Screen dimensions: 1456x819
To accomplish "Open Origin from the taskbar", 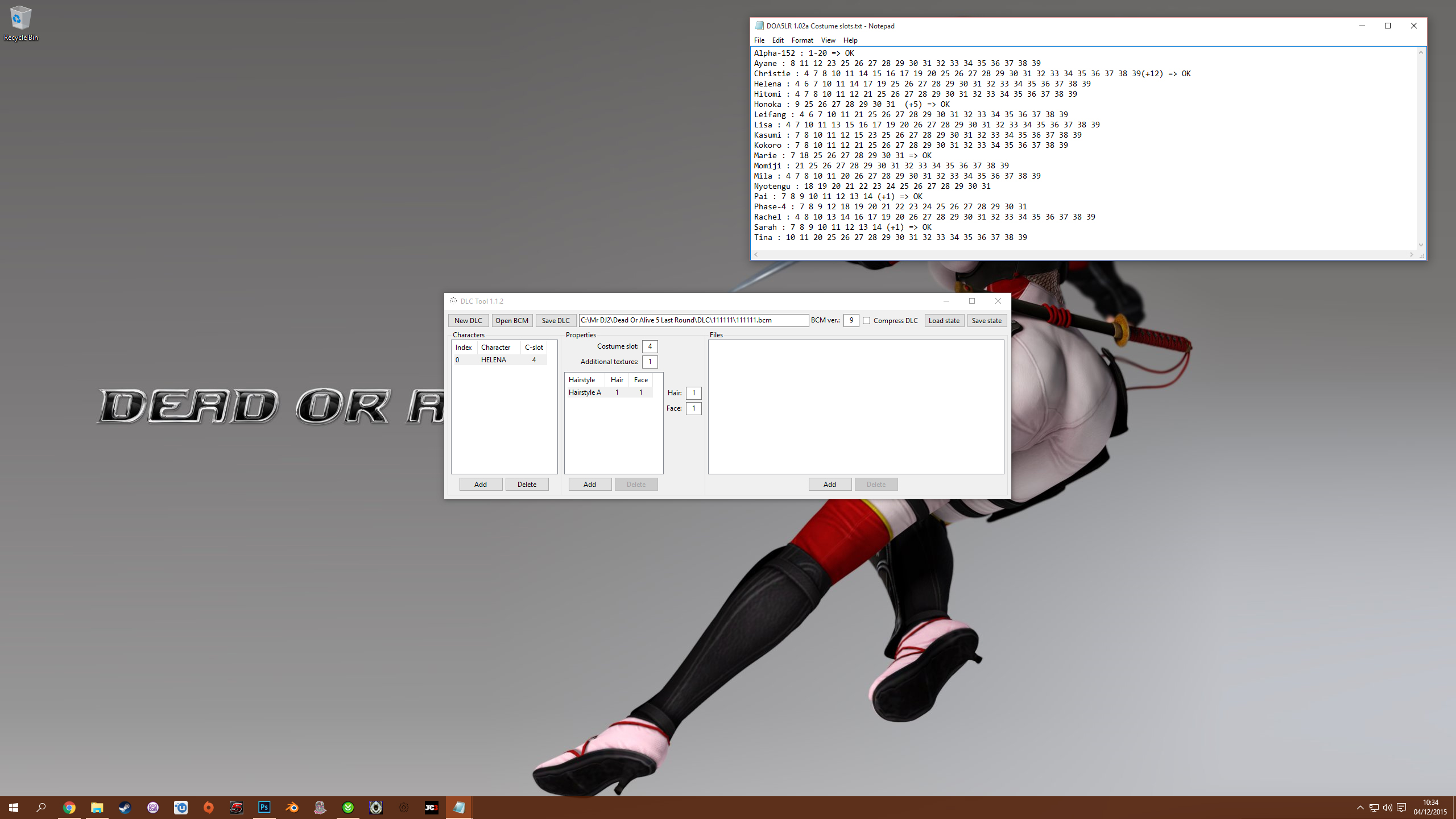I will [209, 807].
